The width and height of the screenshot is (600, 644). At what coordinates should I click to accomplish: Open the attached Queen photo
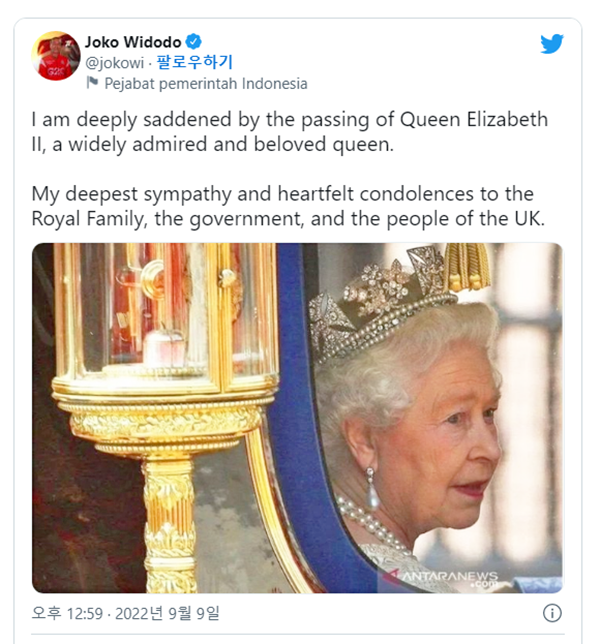(297, 418)
